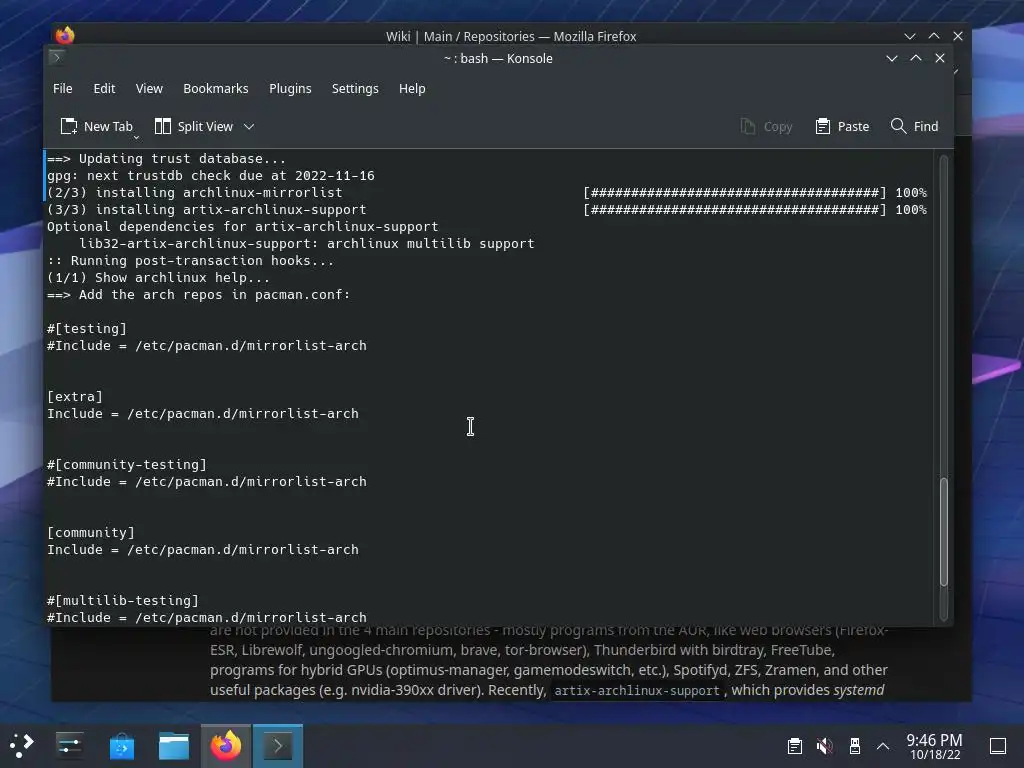1024x768 pixels.
Task: Open the Bookmarks menu
Action: tap(216, 88)
